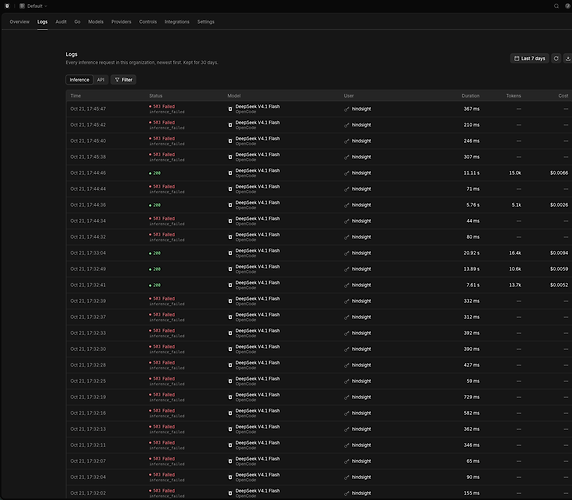This screenshot has width=572, height=500.
Task: Switch to the Overview tab
Action: tap(19, 22)
